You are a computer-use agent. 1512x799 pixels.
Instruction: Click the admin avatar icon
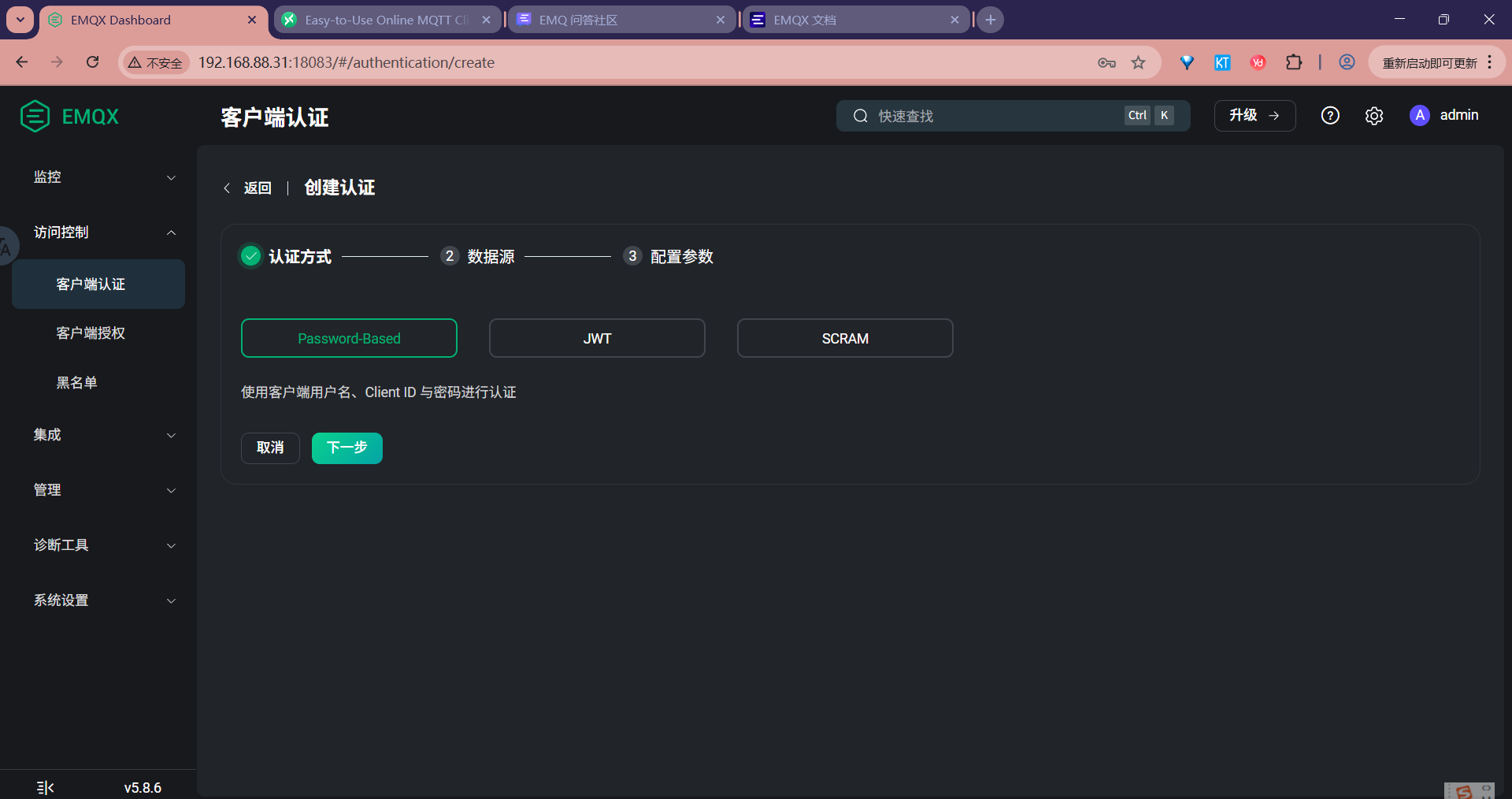pos(1419,115)
